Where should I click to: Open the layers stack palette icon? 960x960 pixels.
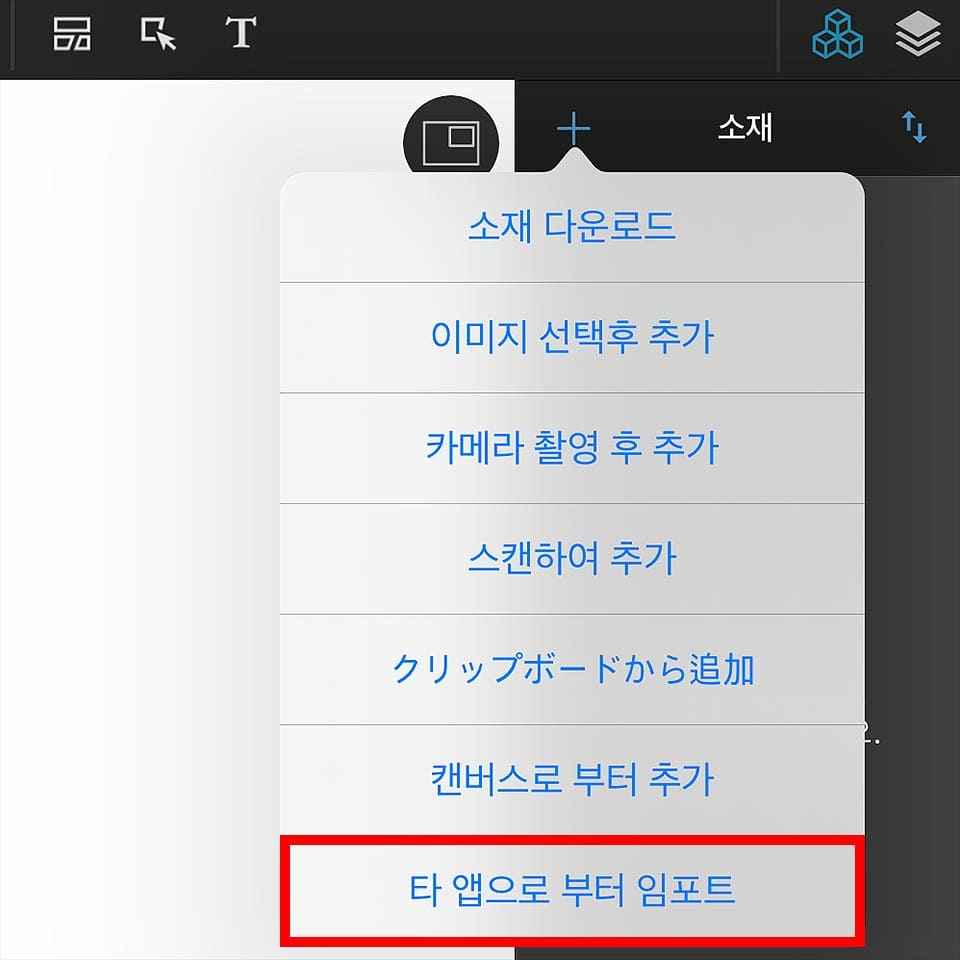point(918,34)
